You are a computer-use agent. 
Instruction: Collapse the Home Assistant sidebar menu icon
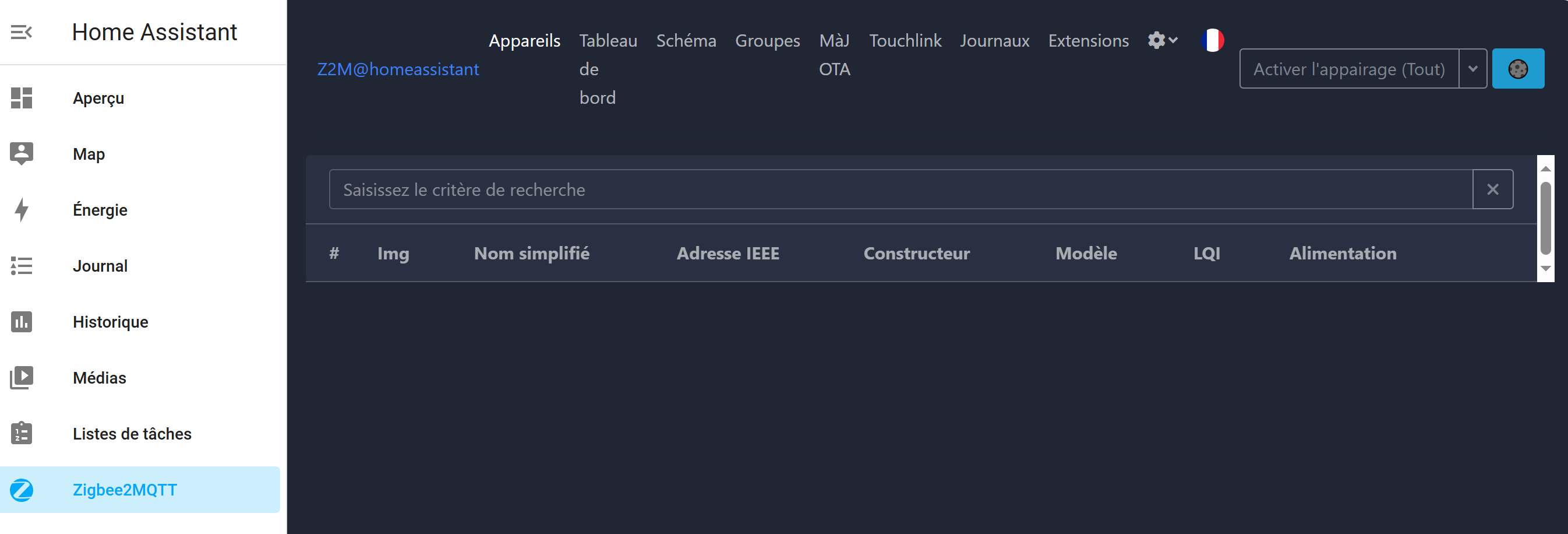(x=22, y=31)
